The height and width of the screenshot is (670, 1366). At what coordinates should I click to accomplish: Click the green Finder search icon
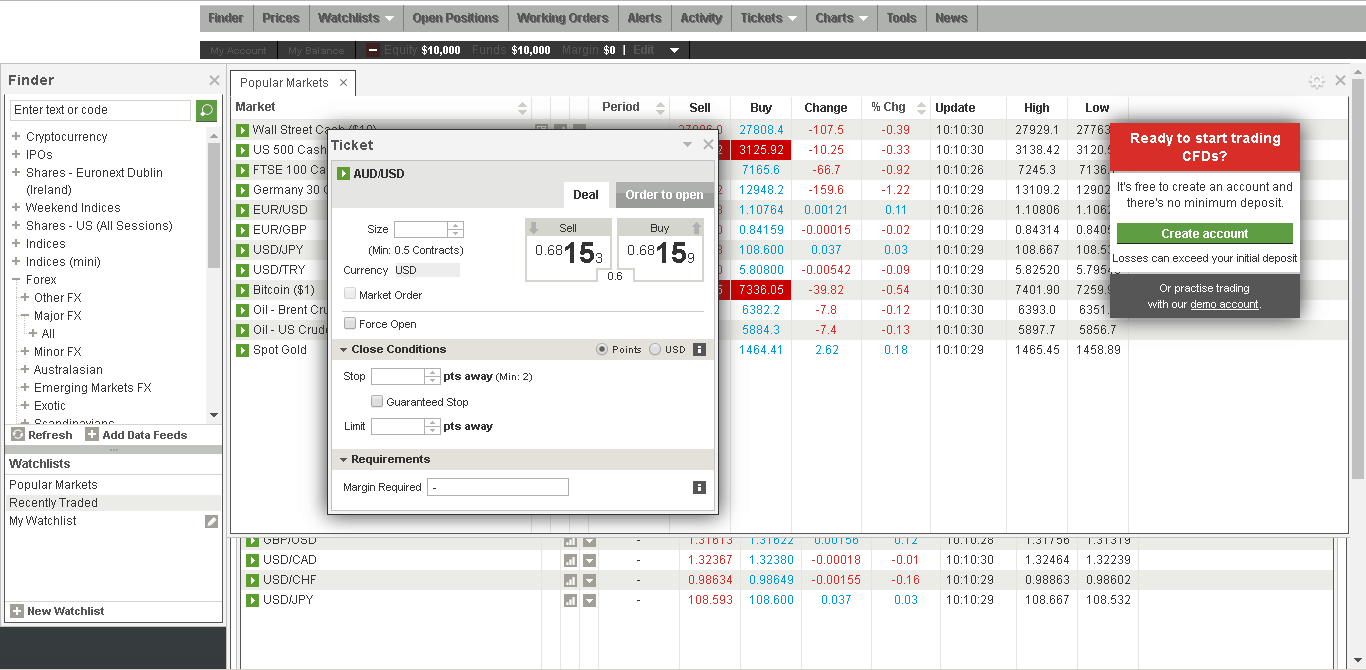[206, 110]
